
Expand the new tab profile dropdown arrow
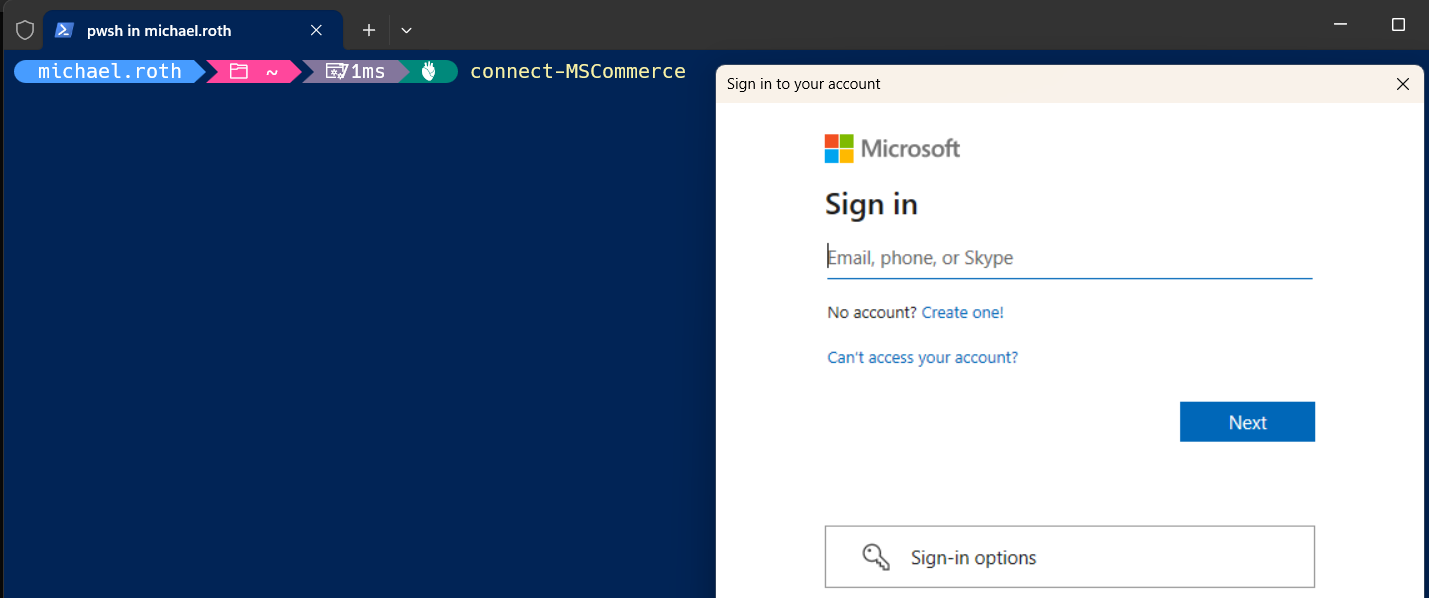point(406,30)
